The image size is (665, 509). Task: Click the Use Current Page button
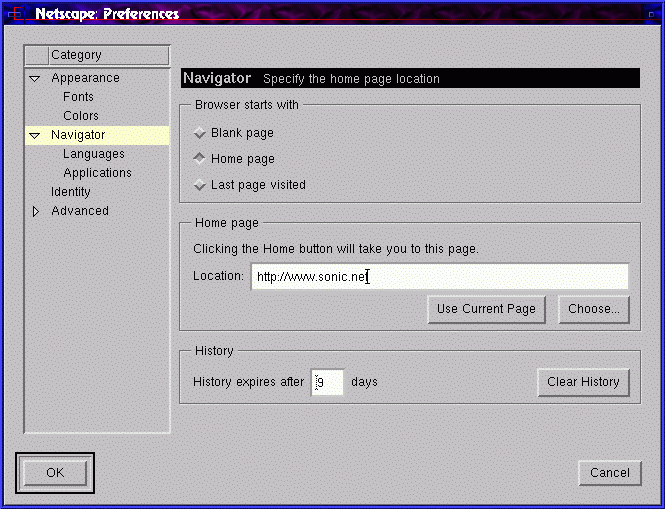(486, 309)
